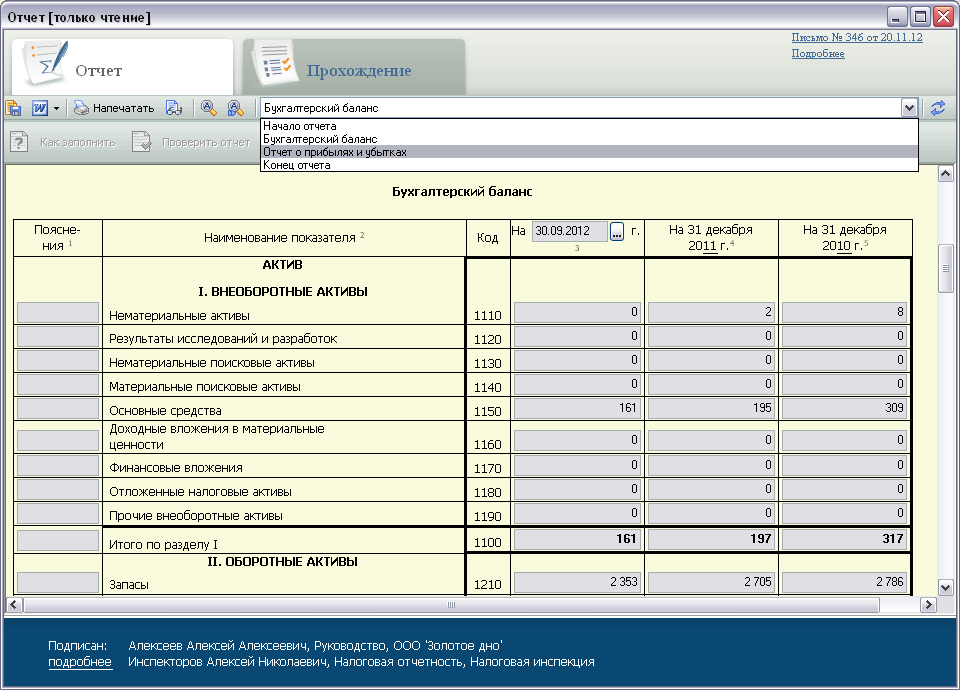Choose Отчет о прибылях и убытках option
This screenshot has width=960, height=690.
(335, 152)
